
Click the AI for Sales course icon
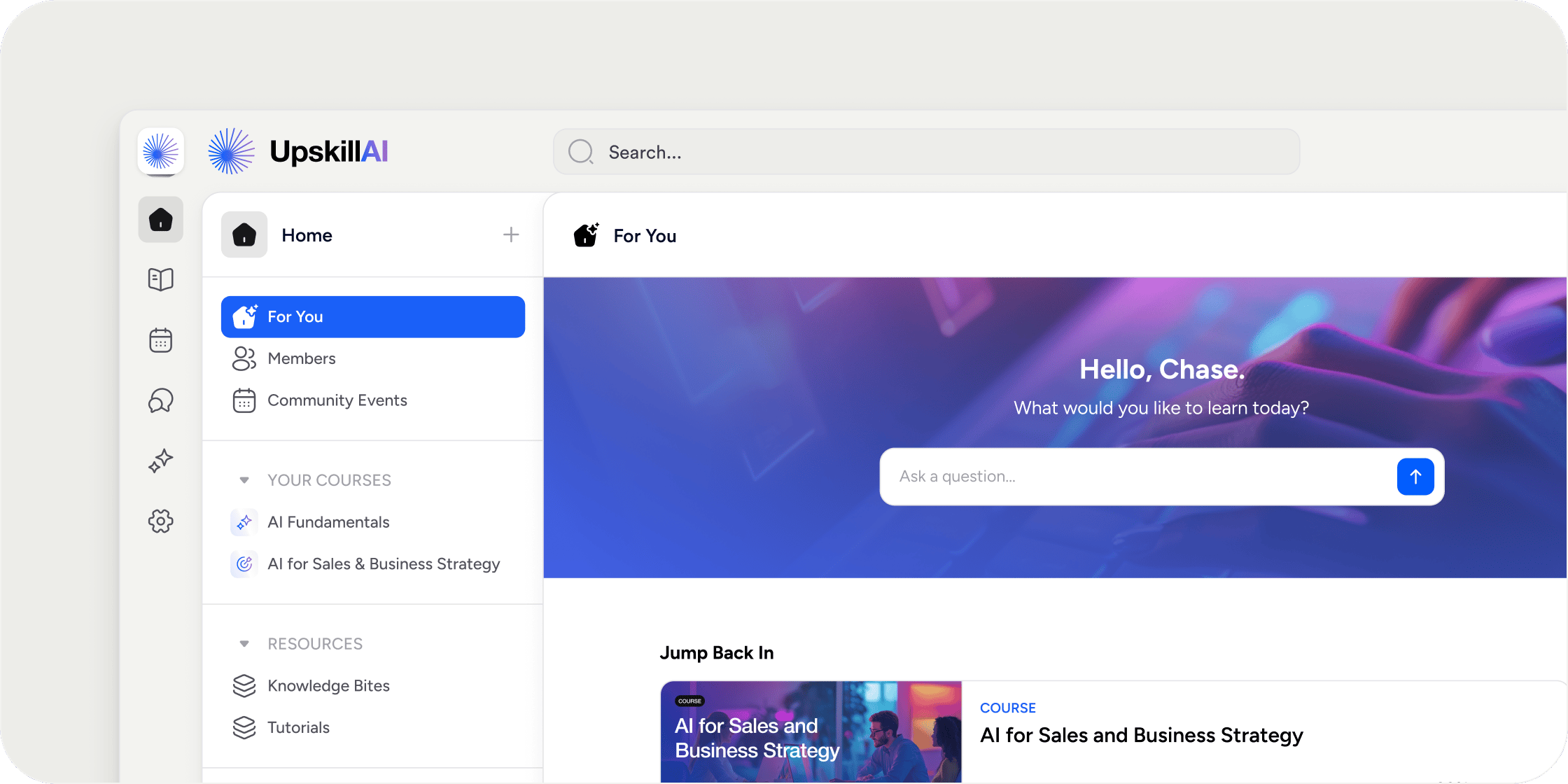pyautogui.click(x=244, y=564)
